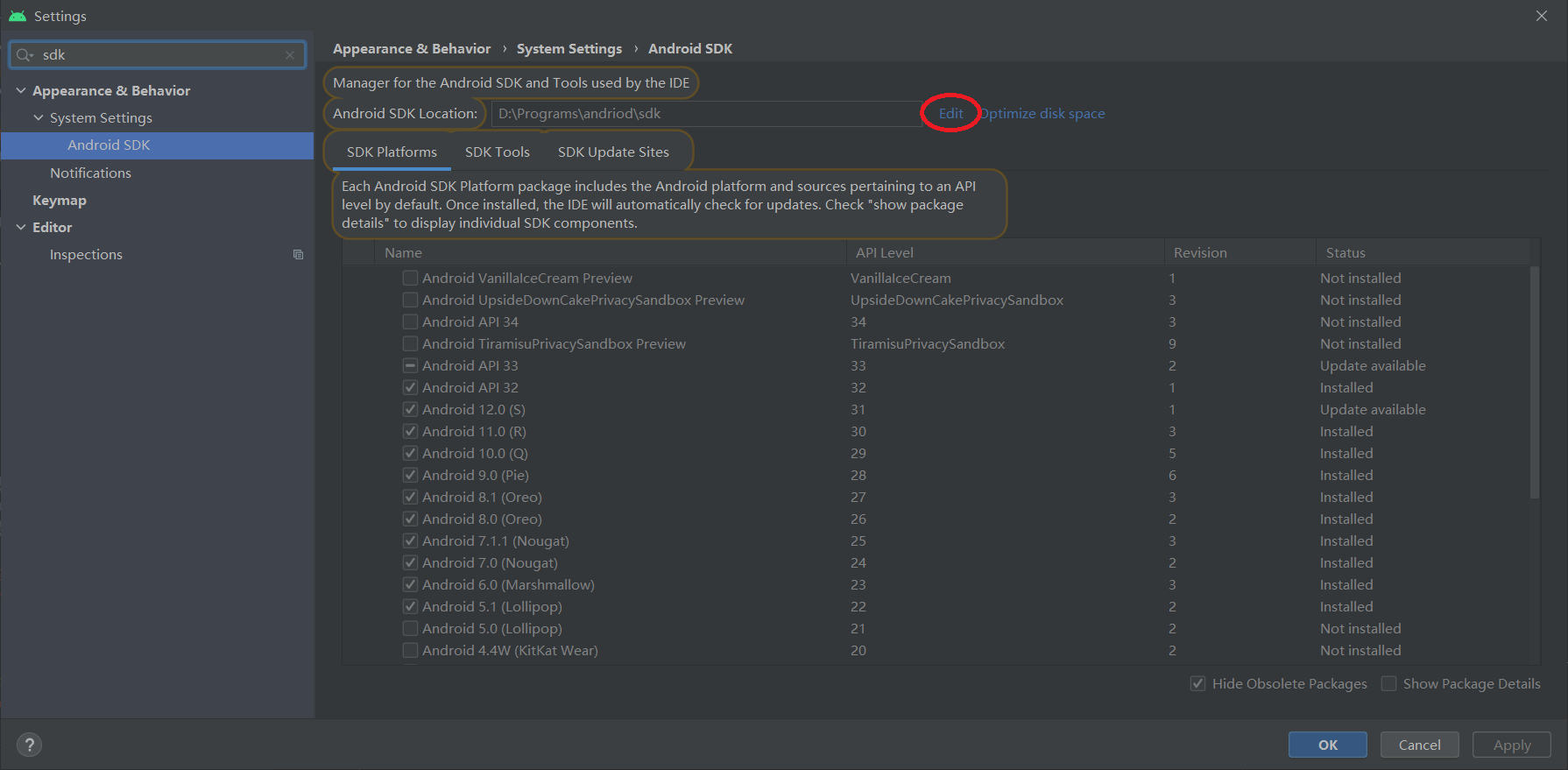This screenshot has width=1568, height=770.
Task: Select the Android 8.0 (Oreo) row
Action: [936, 519]
